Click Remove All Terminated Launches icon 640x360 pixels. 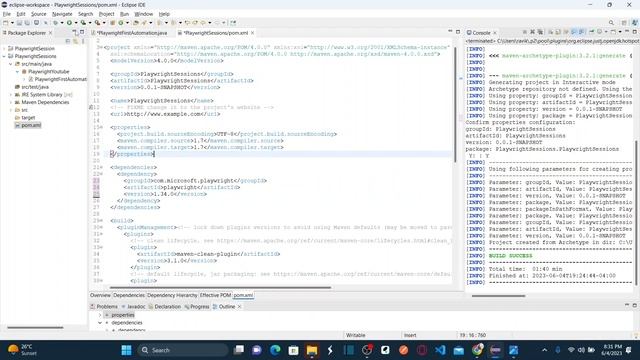(540, 32)
